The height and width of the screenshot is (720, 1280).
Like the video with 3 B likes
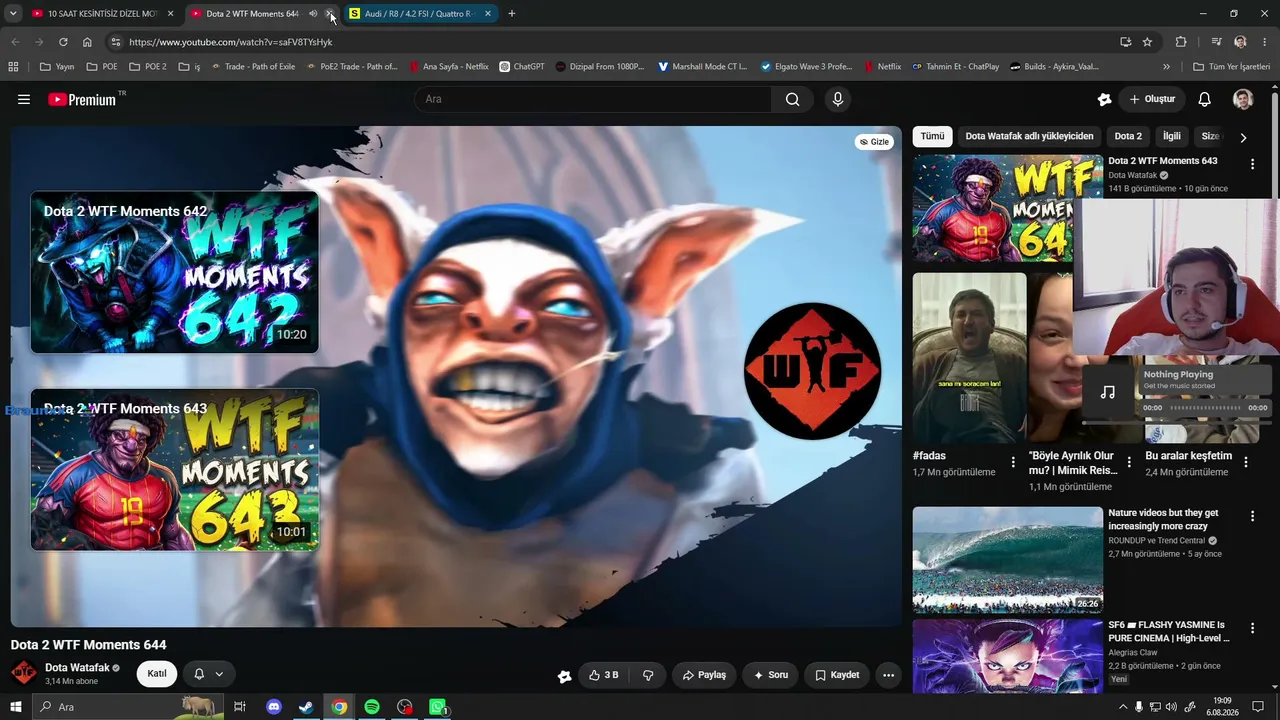pyautogui.click(x=603, y=675)
